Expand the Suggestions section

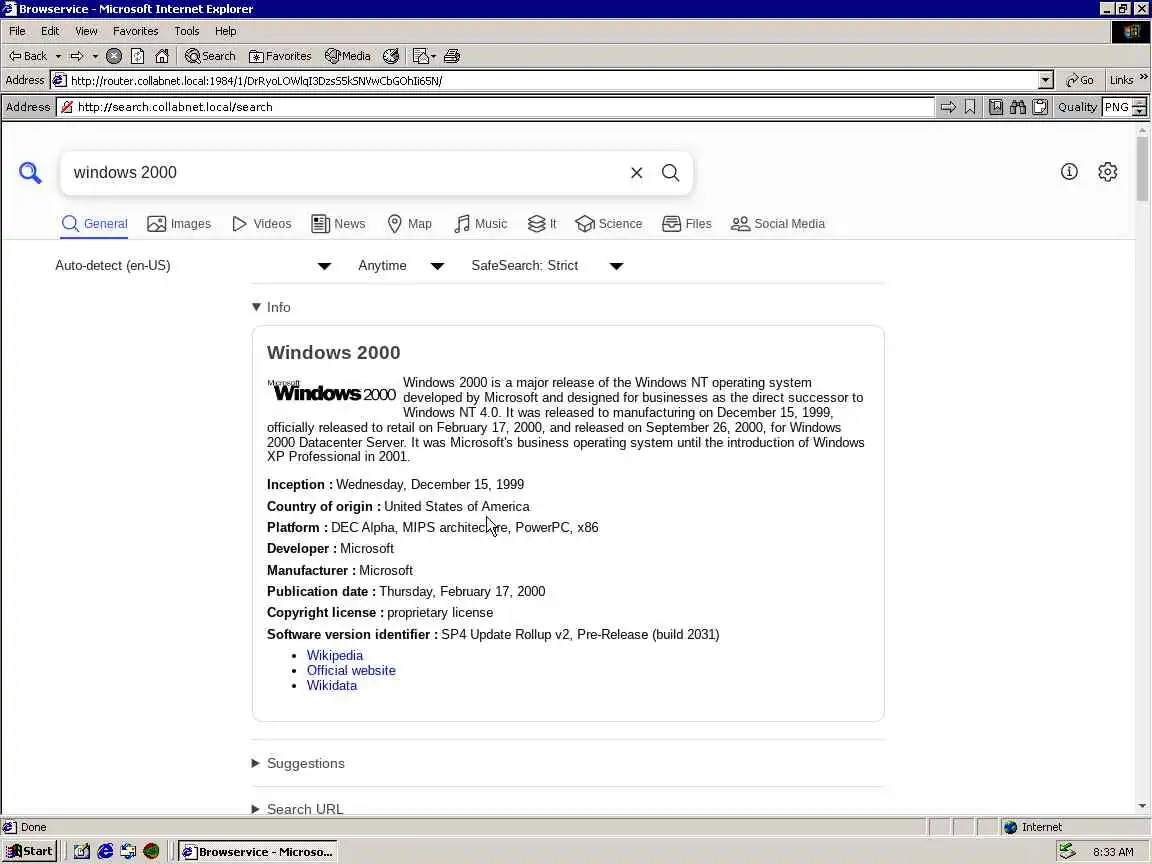coord(298,763)
